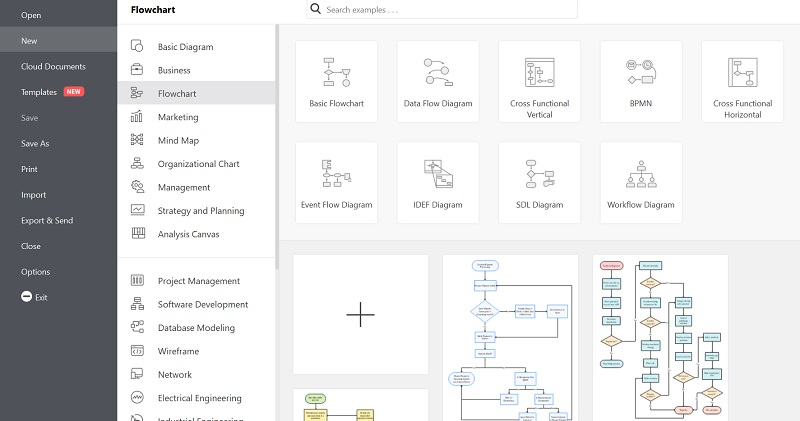The width and height of the screenshot is (800, 421).
Task: Select the Electrical Engineering text label
Action: tap(200, 398)
